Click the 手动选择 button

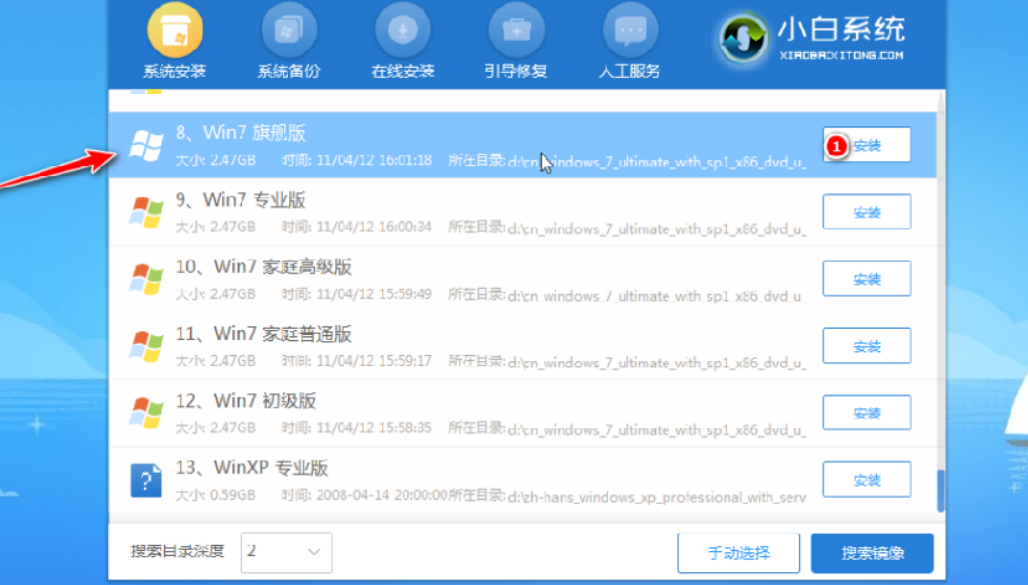click(738, 553)
